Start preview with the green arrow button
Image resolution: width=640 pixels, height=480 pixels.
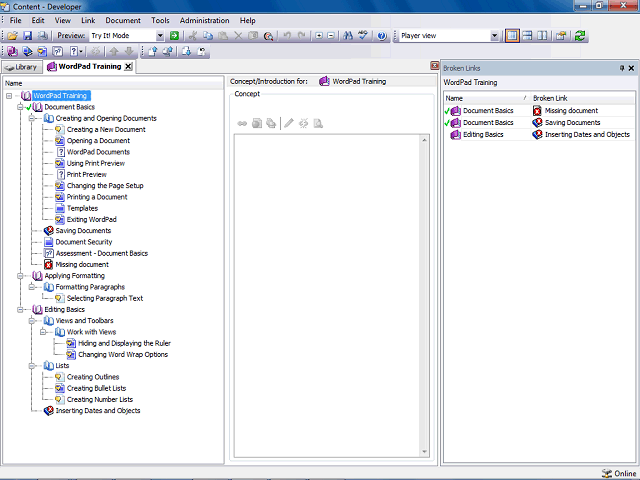click(174, 36)
